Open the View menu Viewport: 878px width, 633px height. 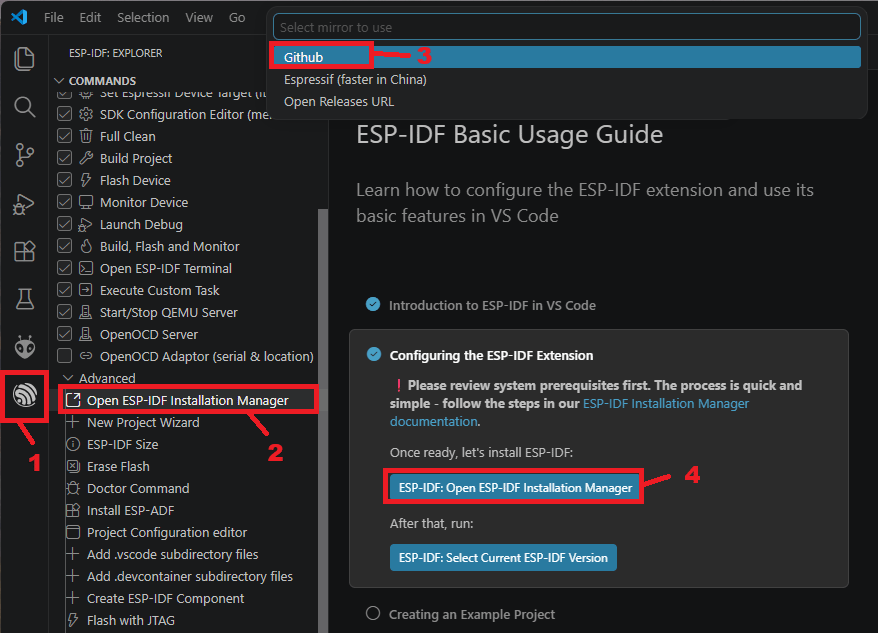199,17
